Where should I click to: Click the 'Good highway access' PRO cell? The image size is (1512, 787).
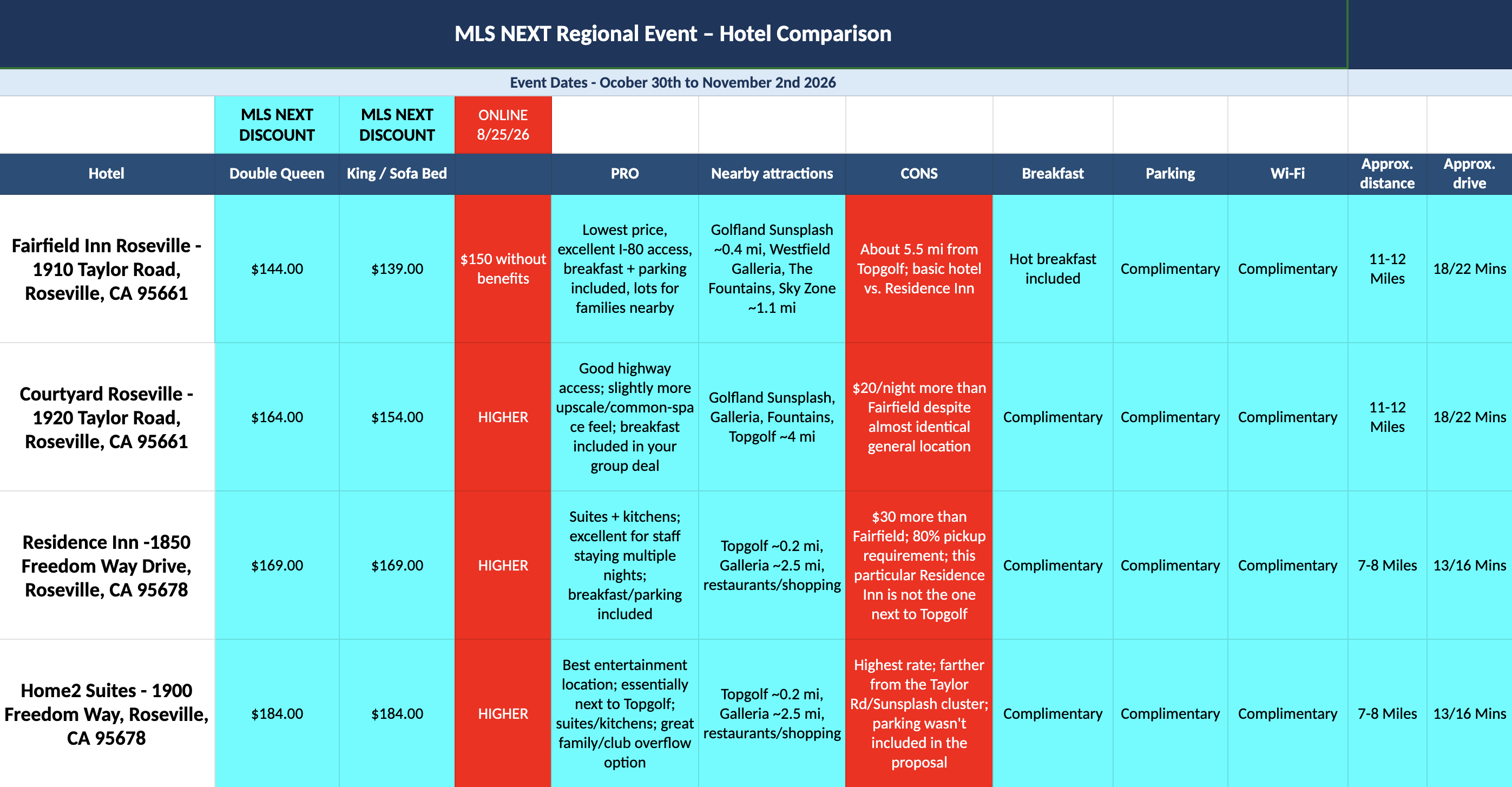[x=624, y=417]
